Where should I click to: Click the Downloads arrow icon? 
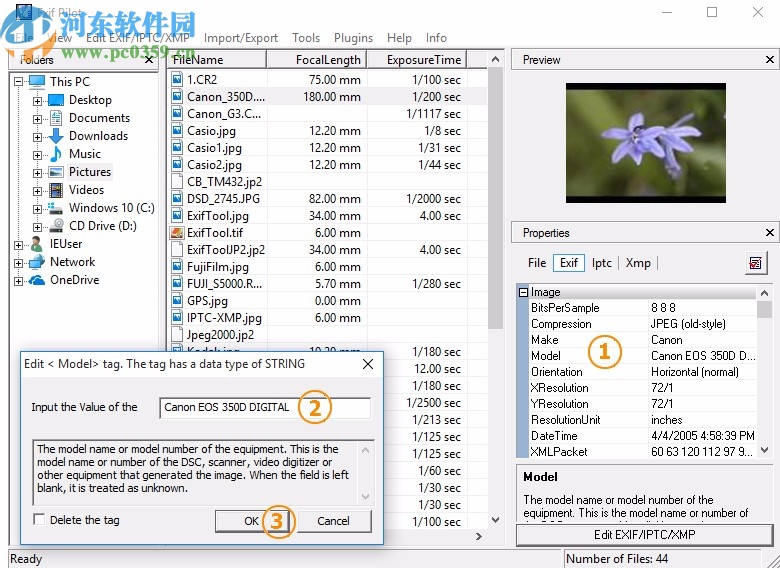pyautogui.click(x=56, y=136)
